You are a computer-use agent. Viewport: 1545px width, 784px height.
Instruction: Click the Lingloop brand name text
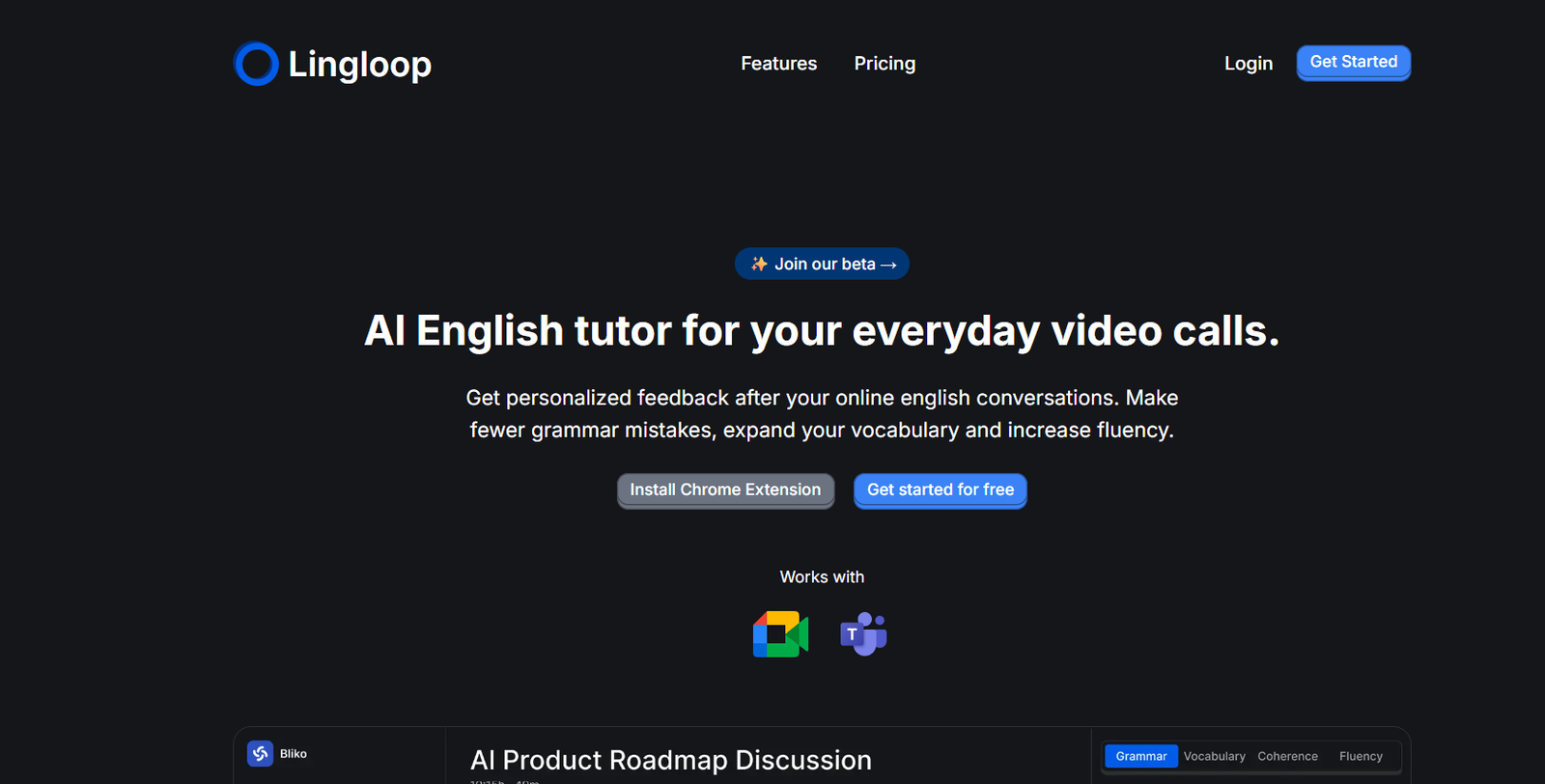click(x=359, y=64)
